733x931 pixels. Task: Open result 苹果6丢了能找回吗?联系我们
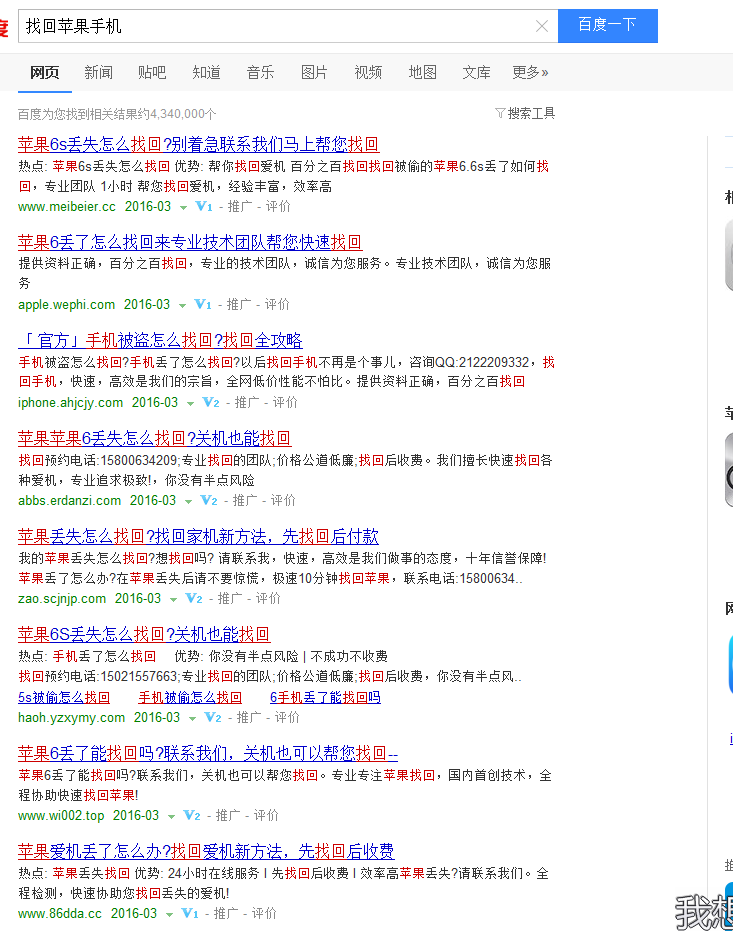(x=208, y=753)
